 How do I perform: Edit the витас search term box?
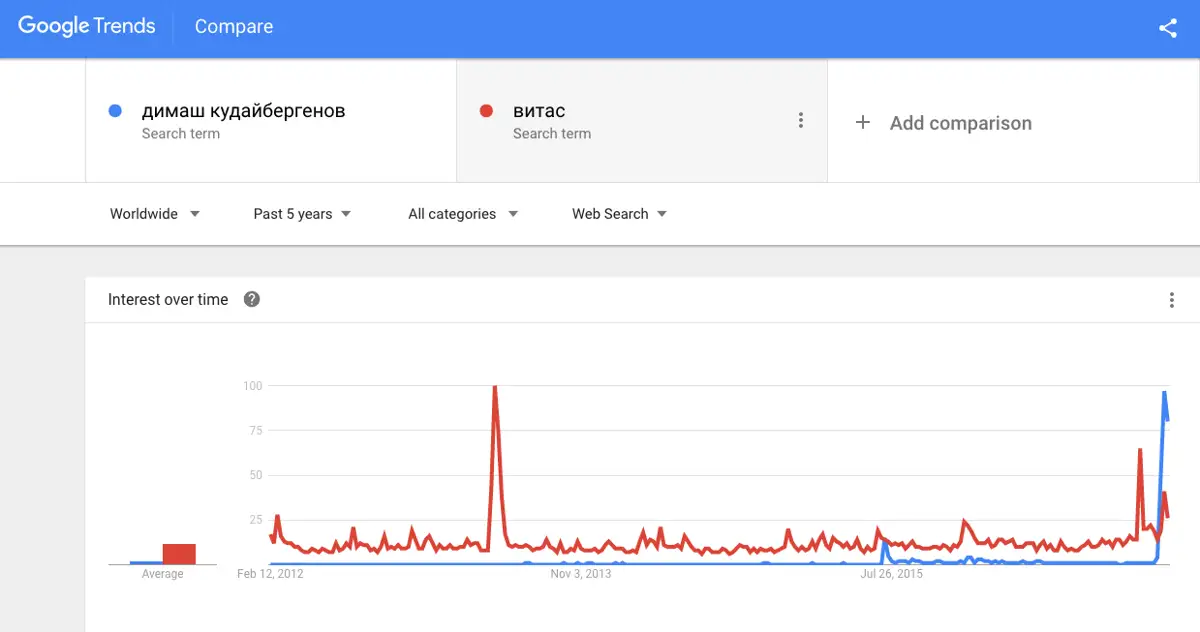pos(642,121)
